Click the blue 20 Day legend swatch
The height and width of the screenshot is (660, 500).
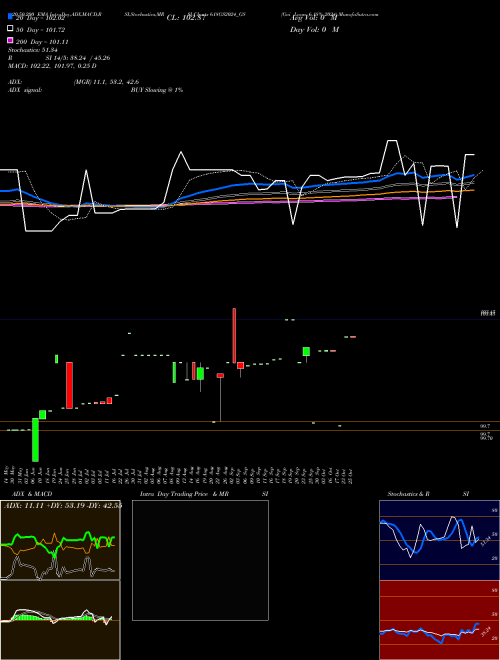(x=11, y=16)
